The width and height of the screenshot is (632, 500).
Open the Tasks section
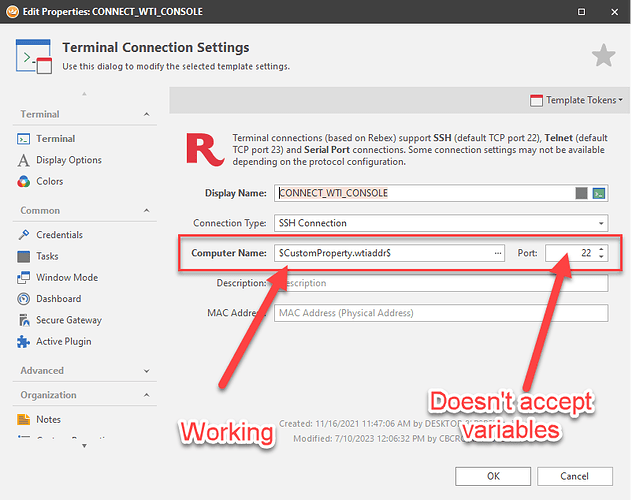[x=48, y=256]
